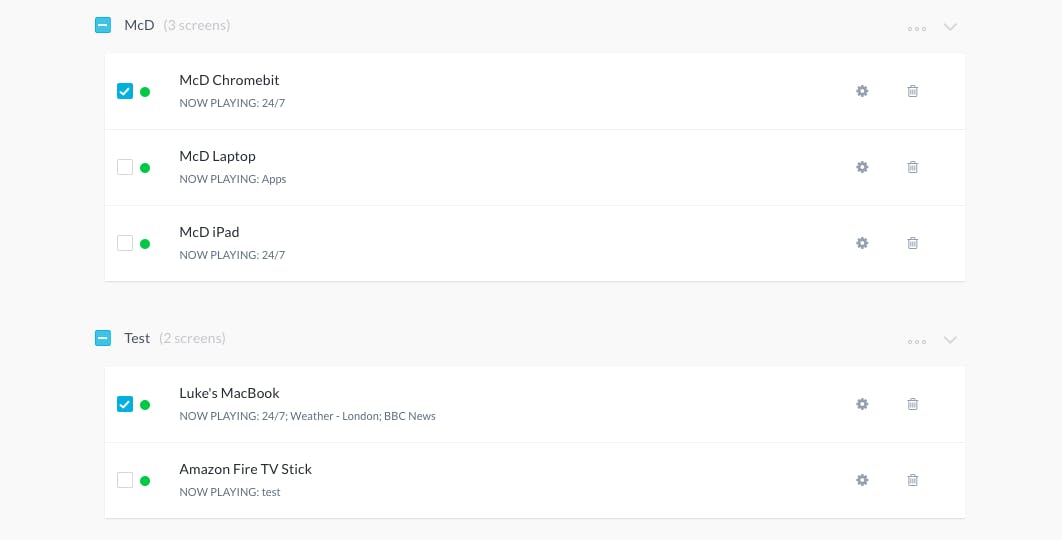Image resolution: width=1062 pixels, height=540 pixels.
Task: Collapse the McD group chevron
Action: (x=950, y=26)
